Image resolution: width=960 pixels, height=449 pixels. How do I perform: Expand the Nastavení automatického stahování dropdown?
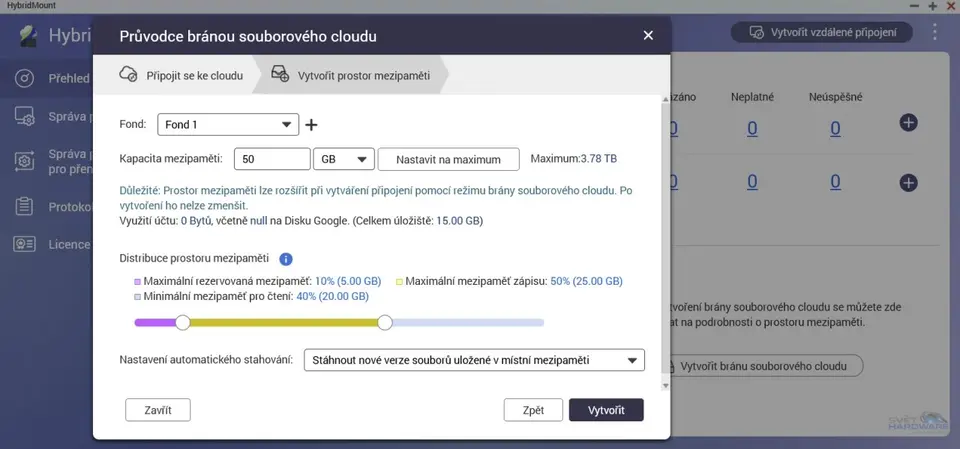point(474,360)
